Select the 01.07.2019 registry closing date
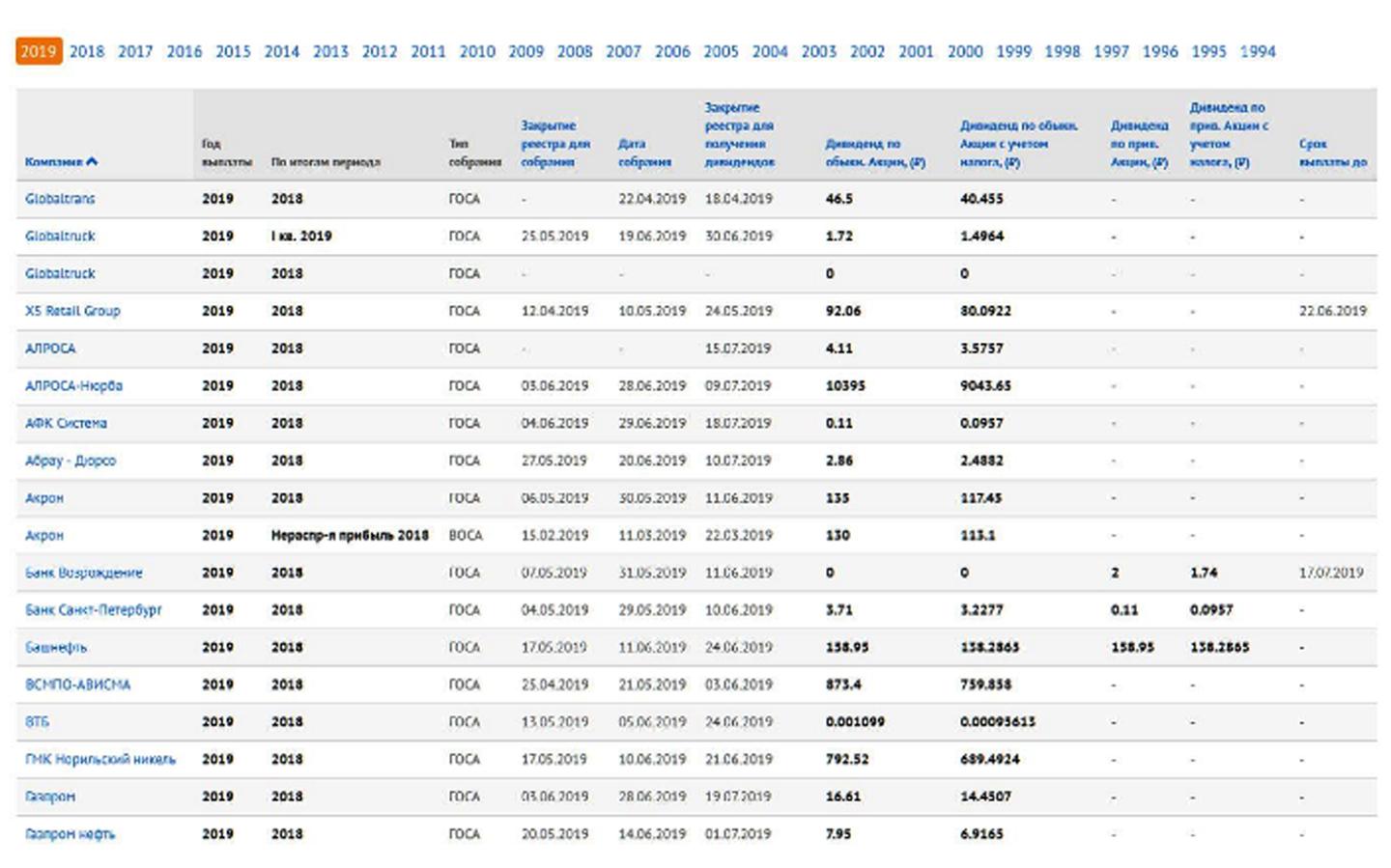Viewport: 1391px width, 868px height. tap(738, 834)
